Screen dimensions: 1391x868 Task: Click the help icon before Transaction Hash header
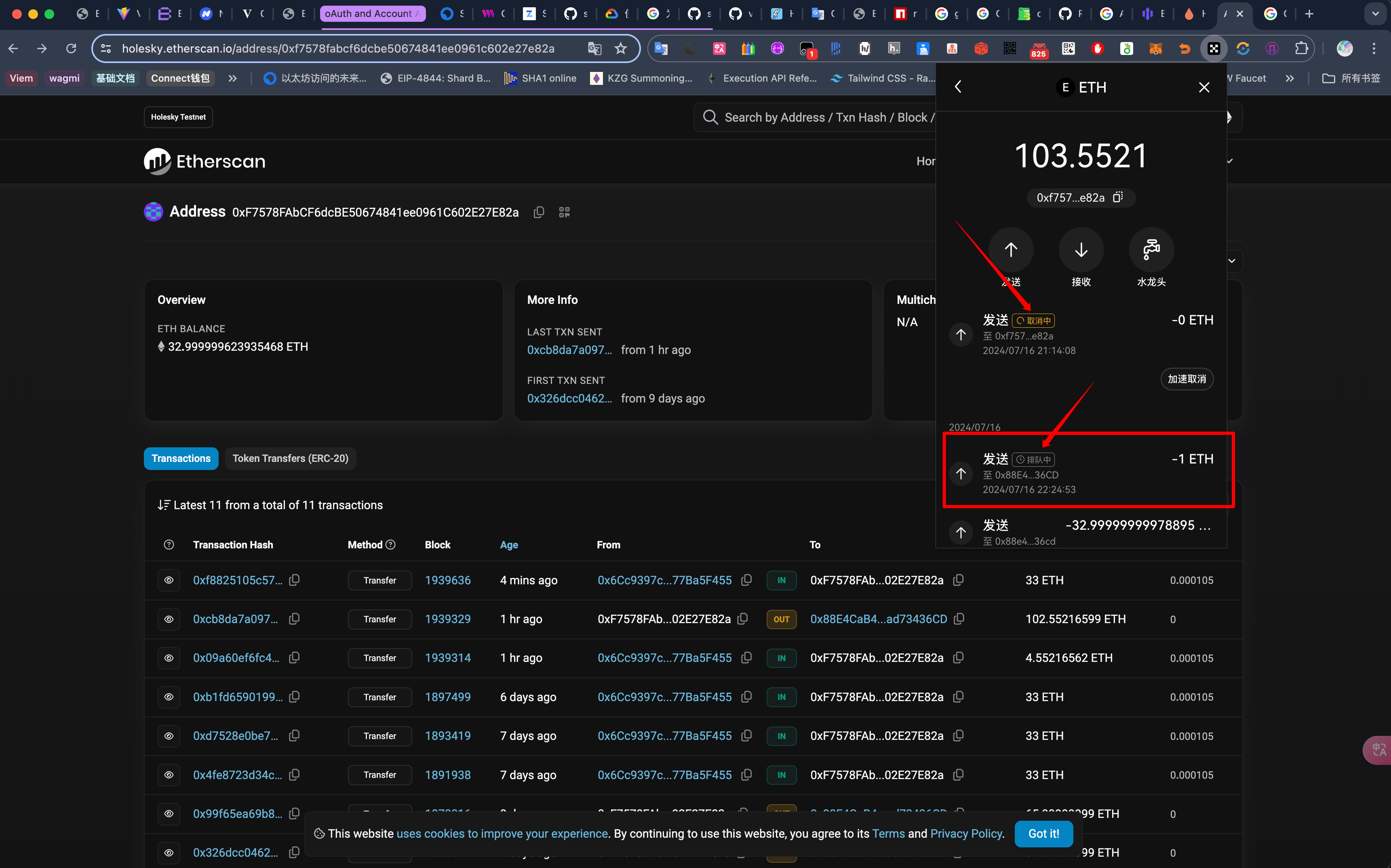click(x=169, y=544)
